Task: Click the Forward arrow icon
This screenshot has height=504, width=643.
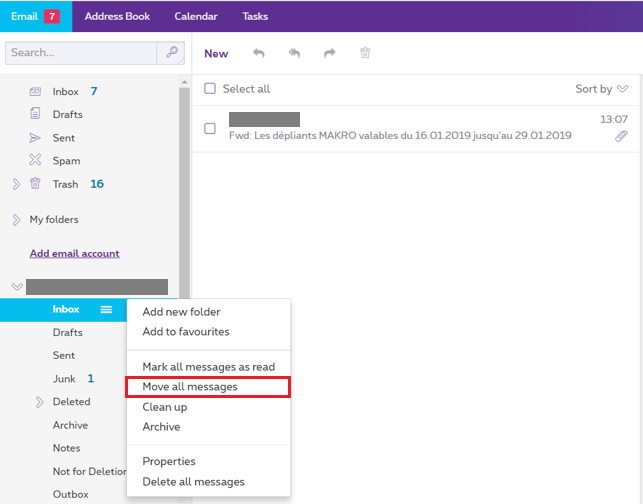Action: click(x=329, y=53)
